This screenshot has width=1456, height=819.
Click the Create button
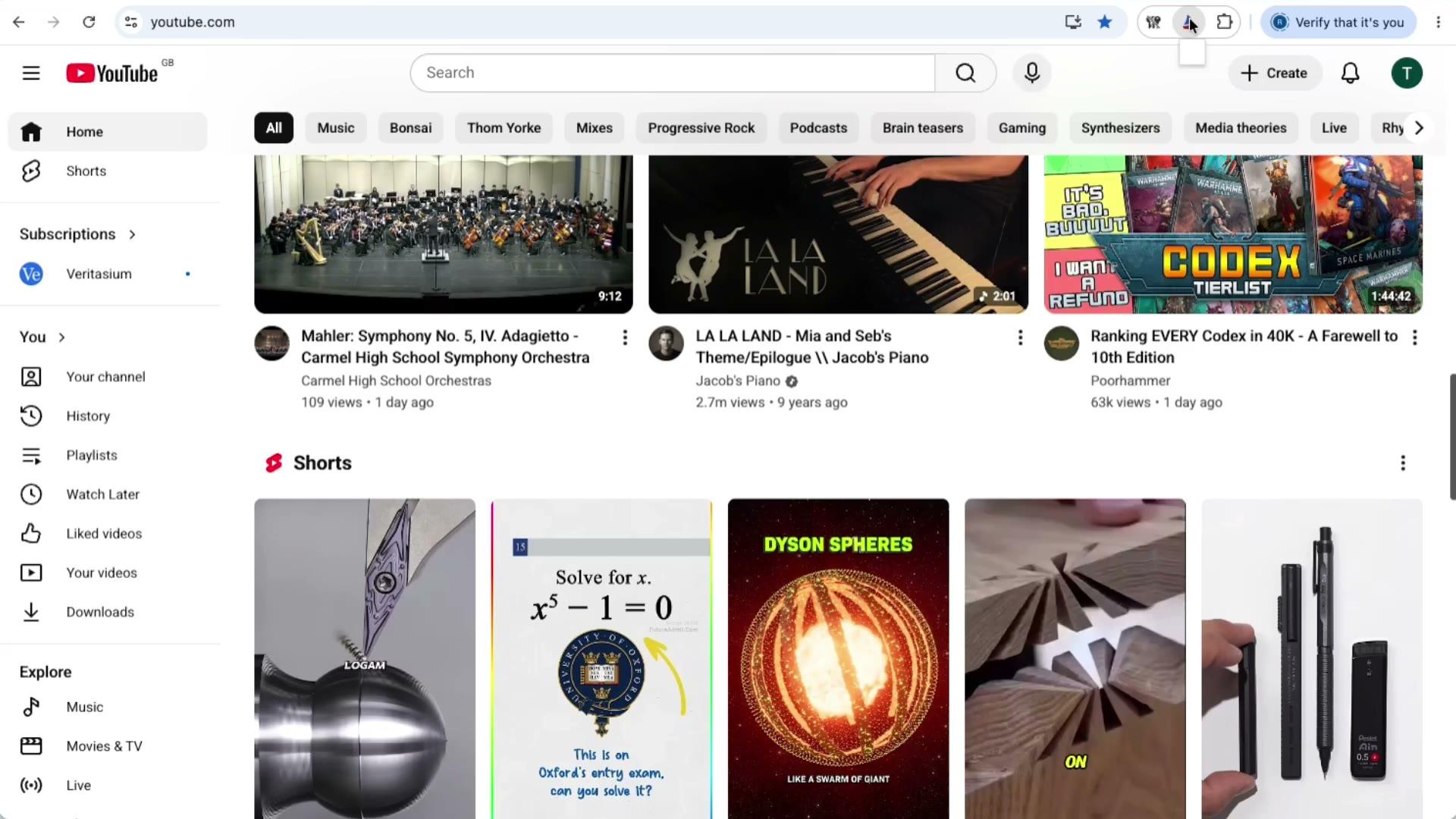(1274, 73)
